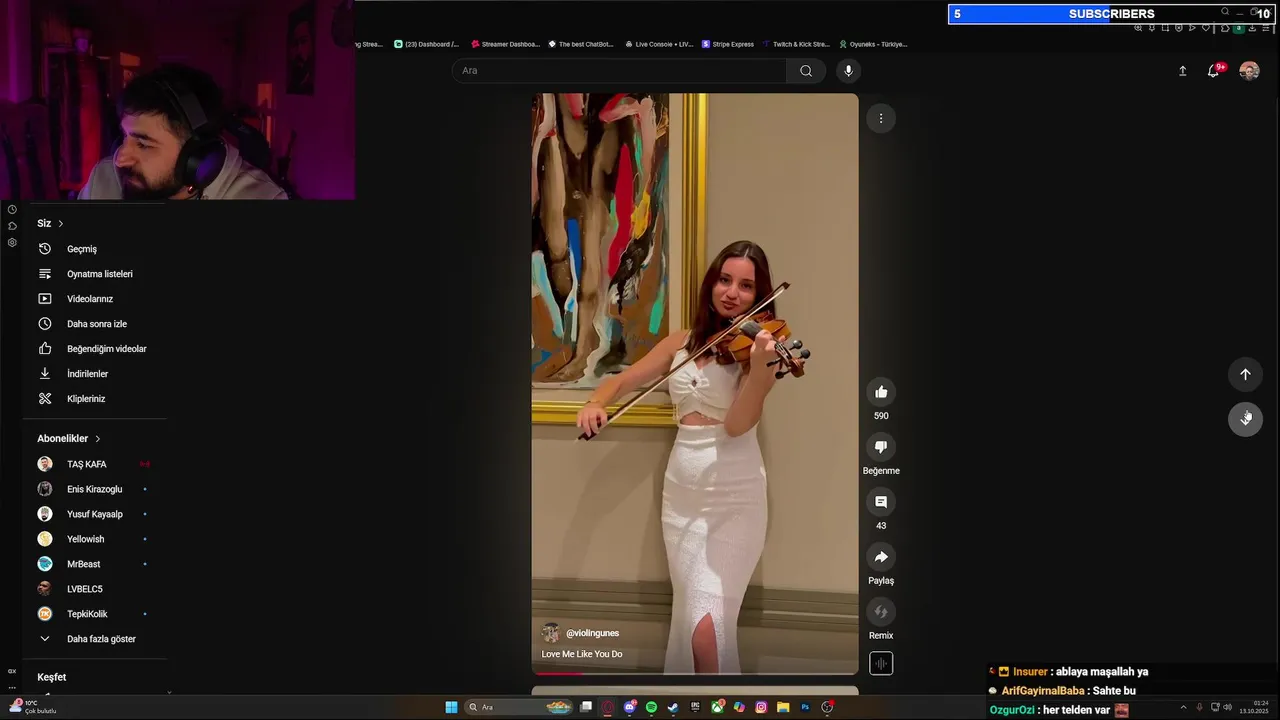Expand the Abonelikler section
This screenshot has width=1280, height=720.
[x=69, y=438]
